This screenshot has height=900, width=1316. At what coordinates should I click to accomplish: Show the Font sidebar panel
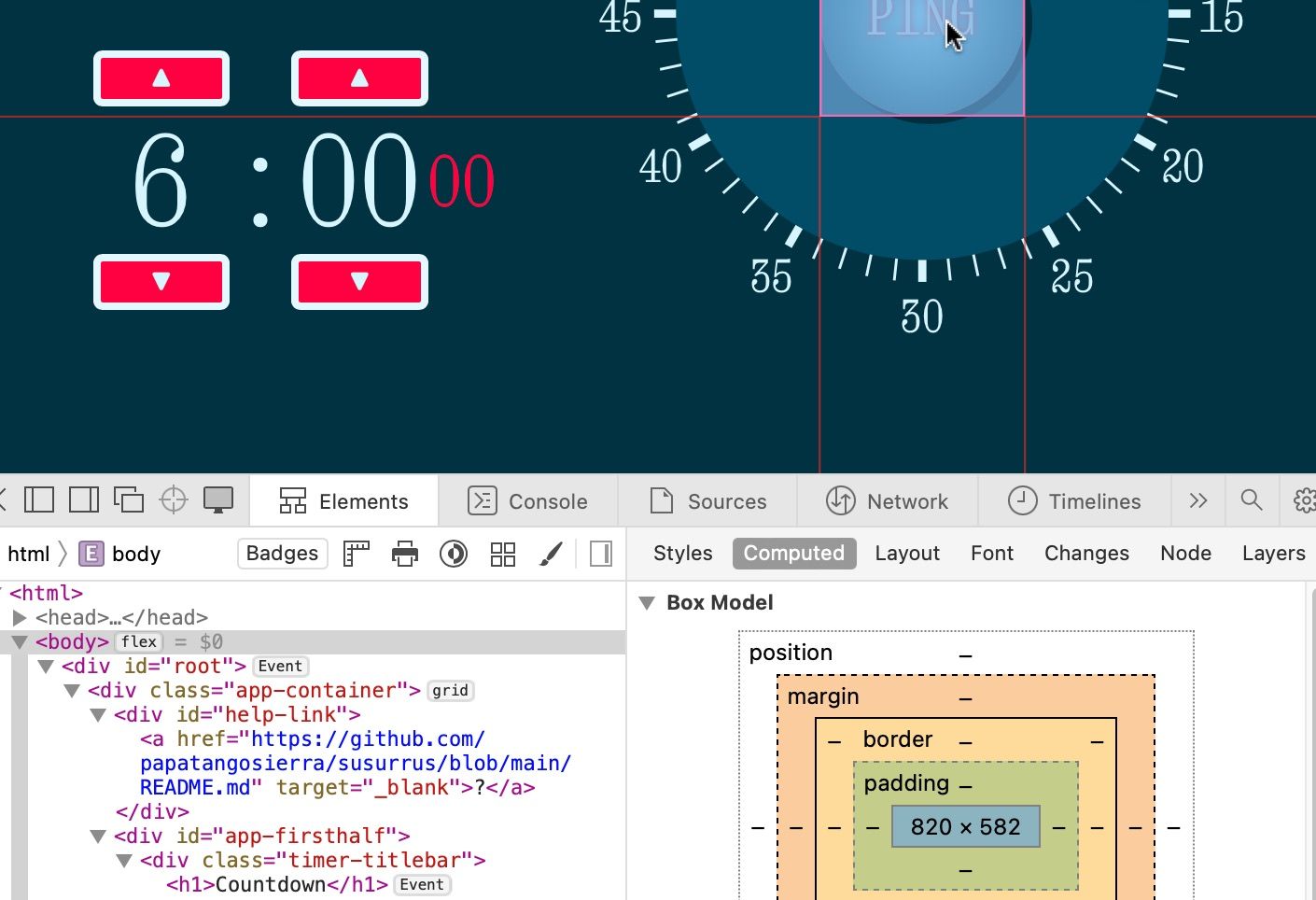pyautogui.click(x=992, y=554)
